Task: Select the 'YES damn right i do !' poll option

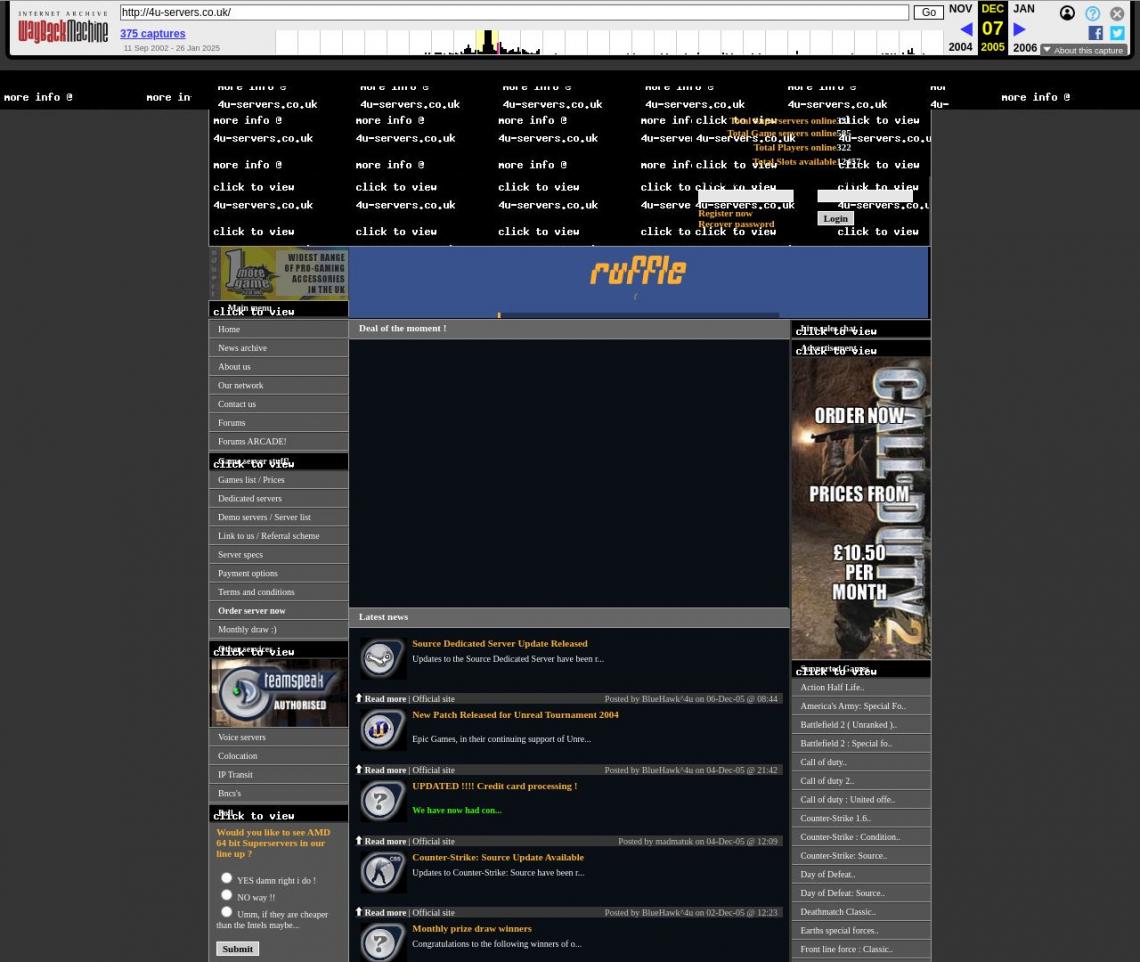Action: click(227, 878)
